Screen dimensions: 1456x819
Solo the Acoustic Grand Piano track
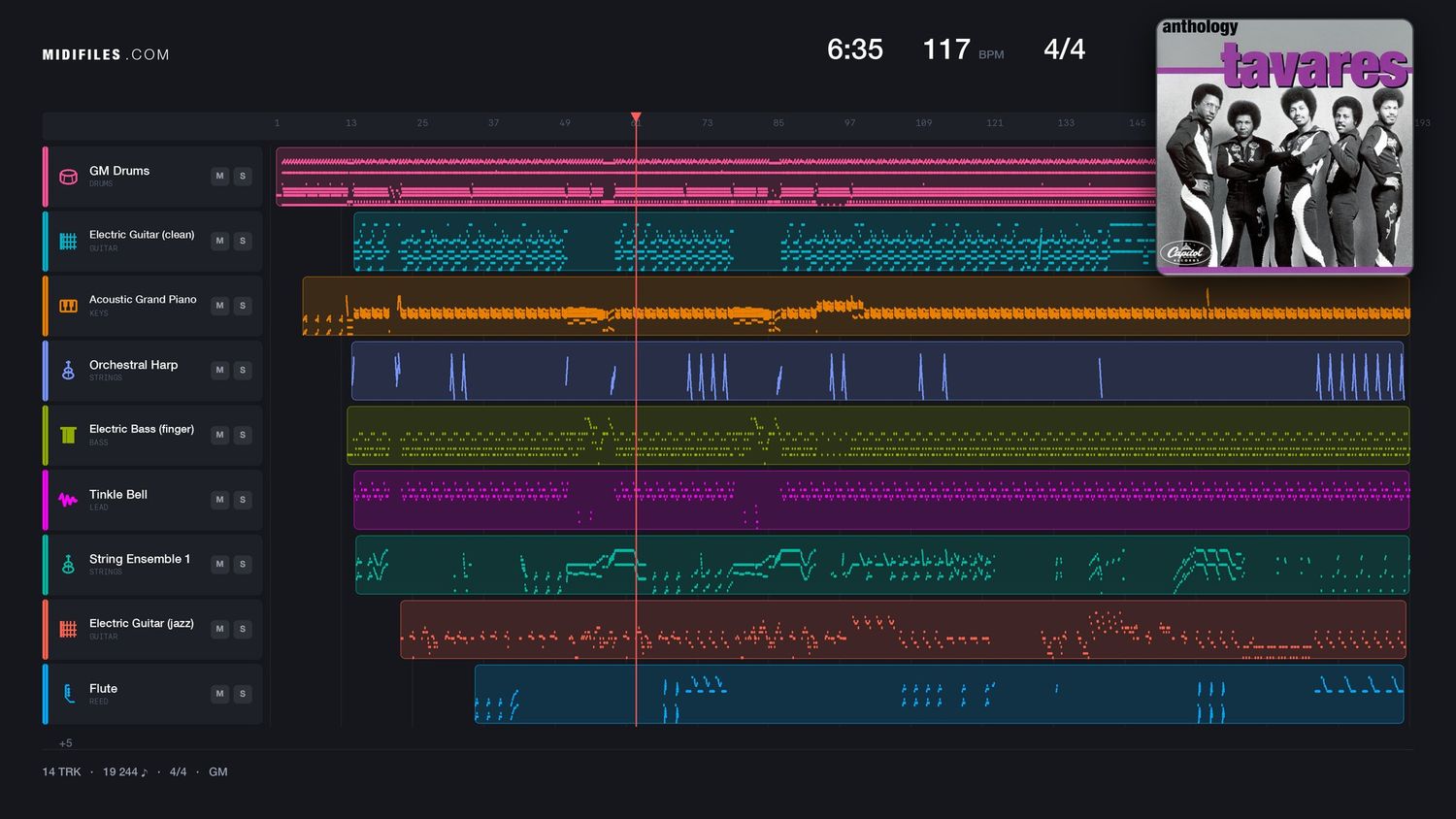(x=243, y=306)
